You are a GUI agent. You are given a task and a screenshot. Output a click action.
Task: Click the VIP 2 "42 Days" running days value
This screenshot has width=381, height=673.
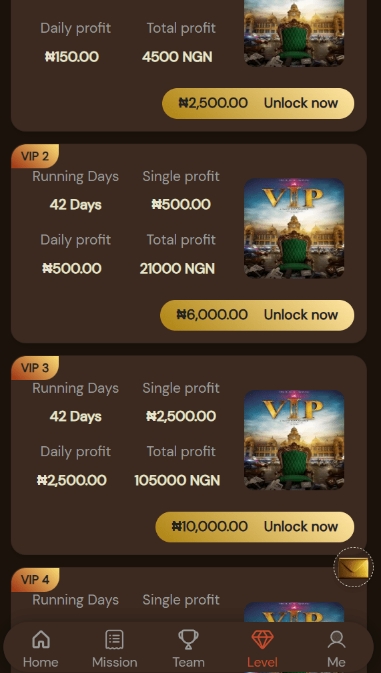[76, 205]
